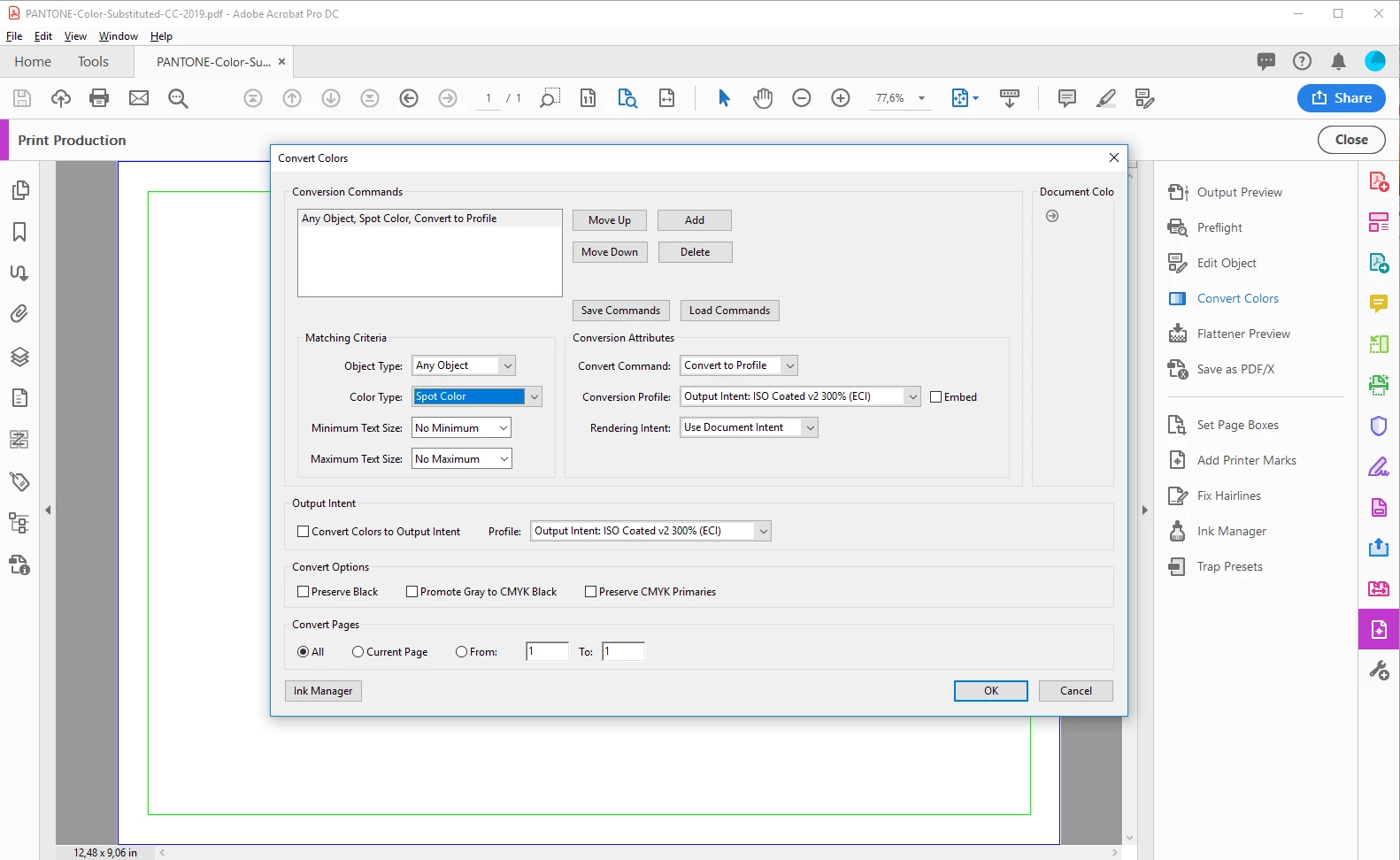Click the Save Commands button
The height and width of the screenshot is (860, 1400).
pos(620,311)
